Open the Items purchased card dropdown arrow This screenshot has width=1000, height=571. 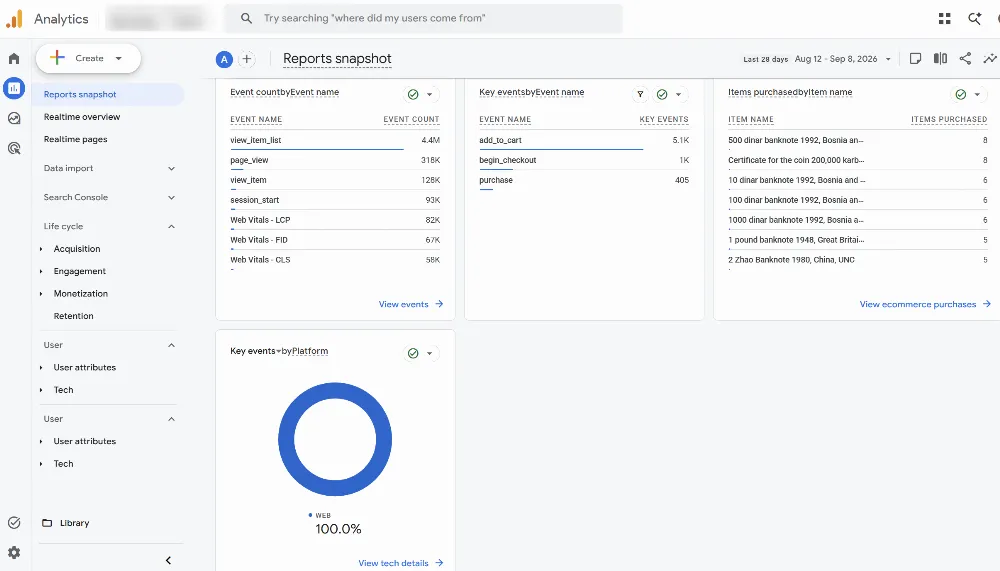tap(977, 94)
